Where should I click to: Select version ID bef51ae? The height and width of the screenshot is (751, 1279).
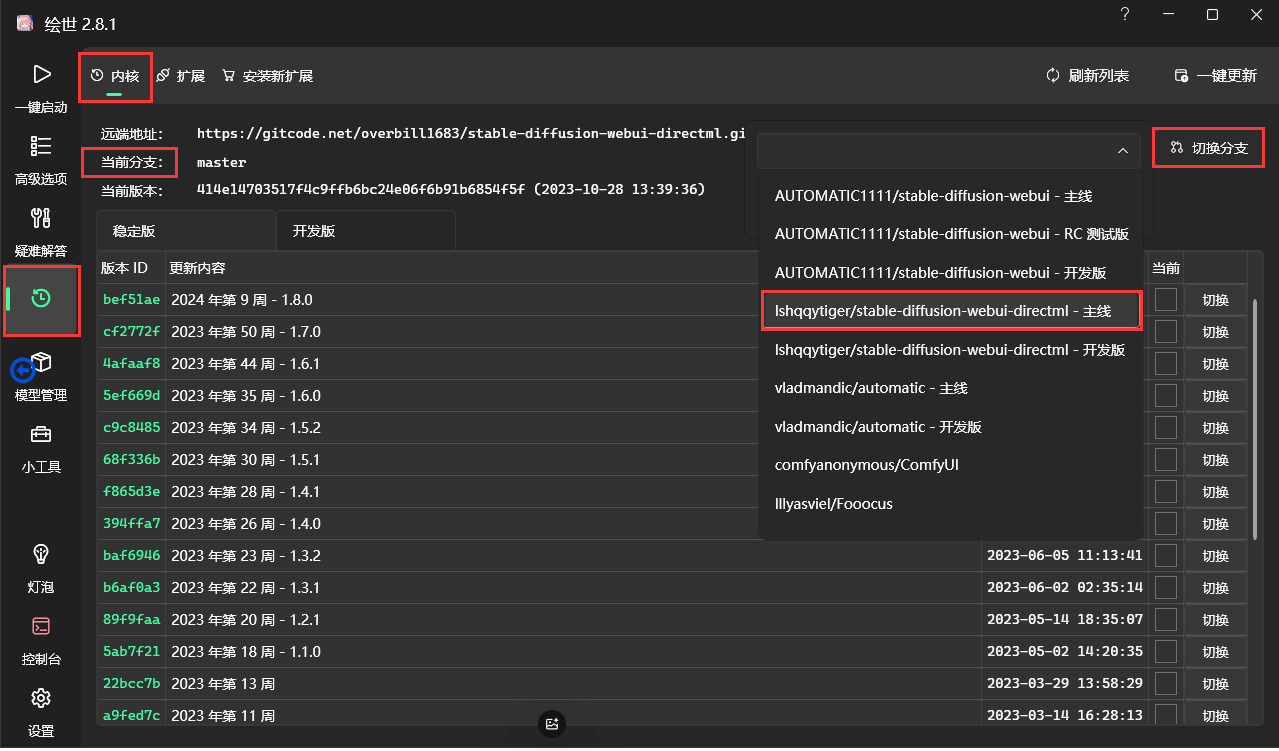pos(131,300)
